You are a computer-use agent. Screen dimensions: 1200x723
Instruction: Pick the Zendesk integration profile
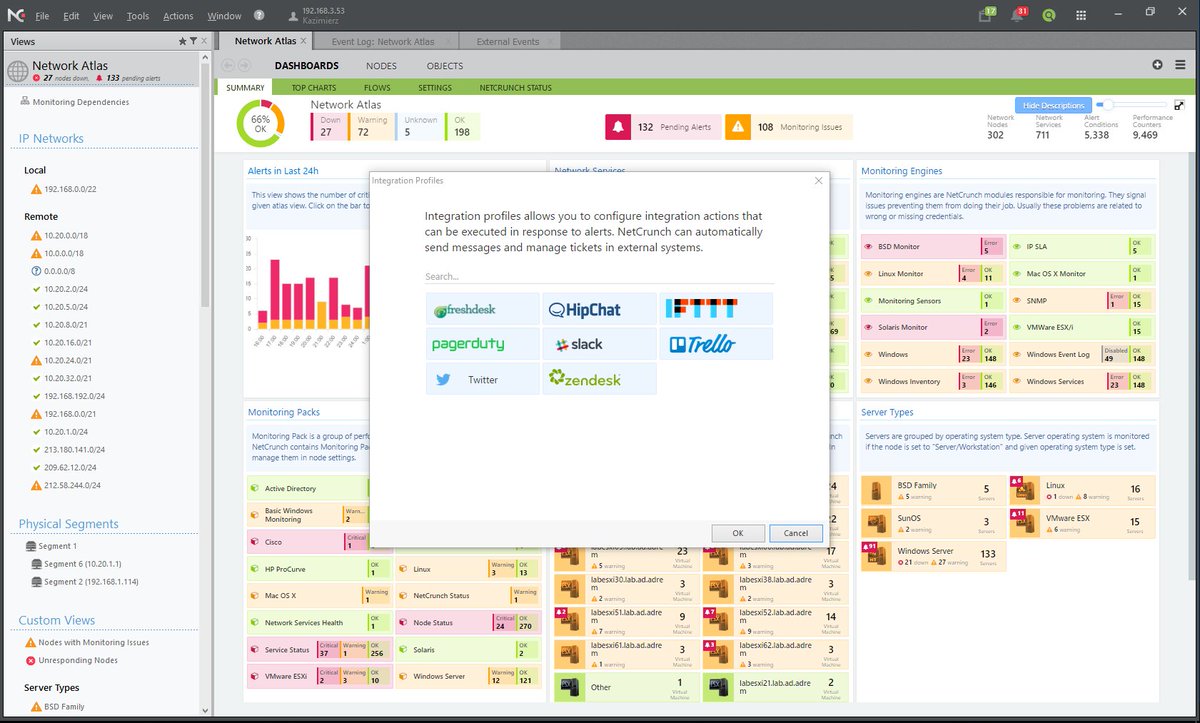click(600, 379)
